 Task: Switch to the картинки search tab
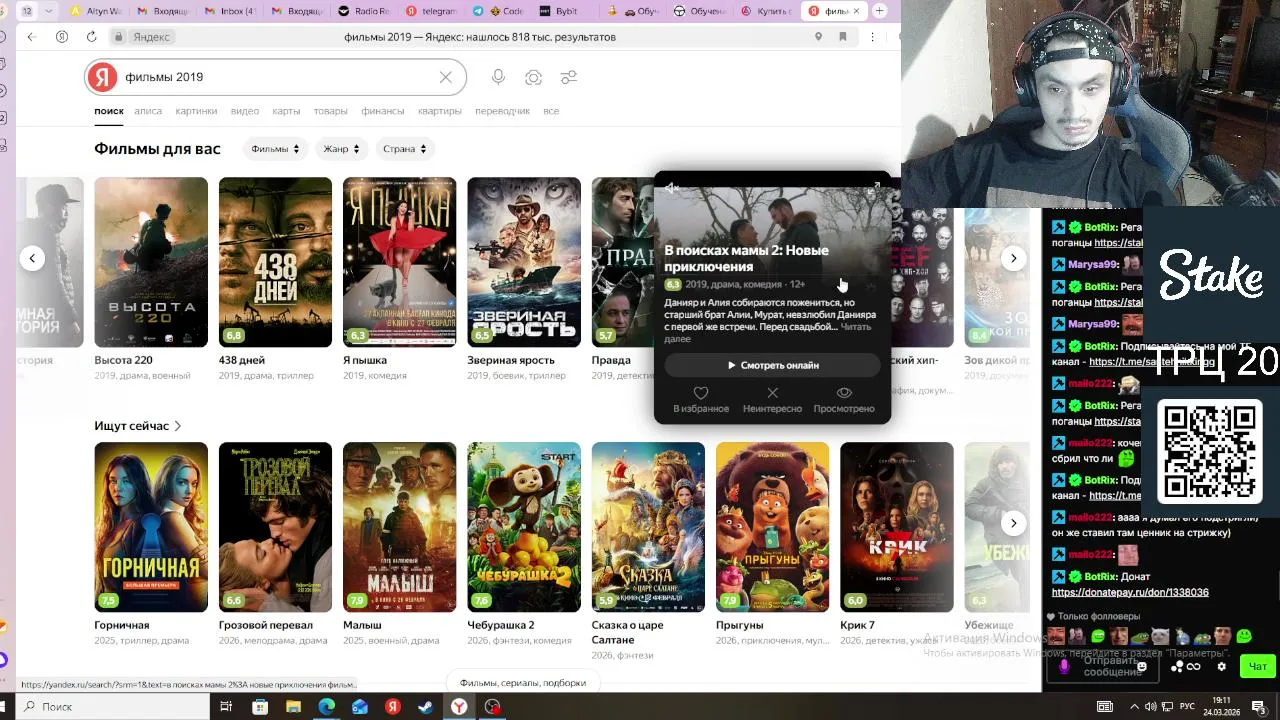(x=196, y=111)
